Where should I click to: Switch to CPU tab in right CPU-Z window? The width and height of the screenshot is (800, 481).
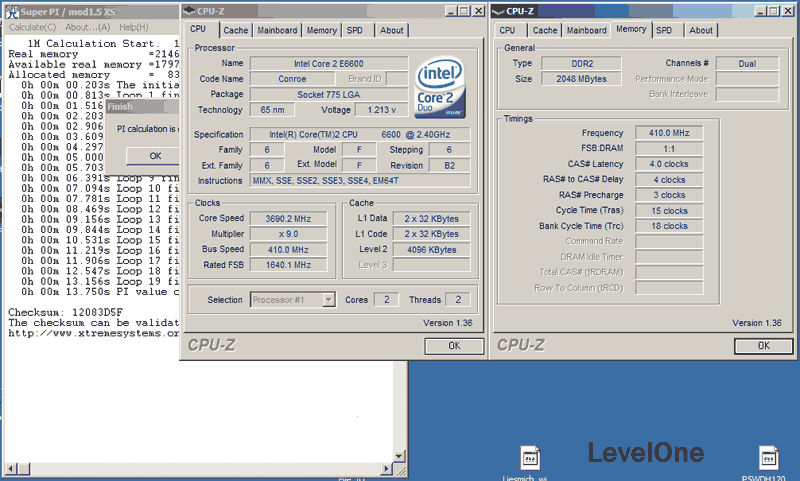[x=507, y=30]
